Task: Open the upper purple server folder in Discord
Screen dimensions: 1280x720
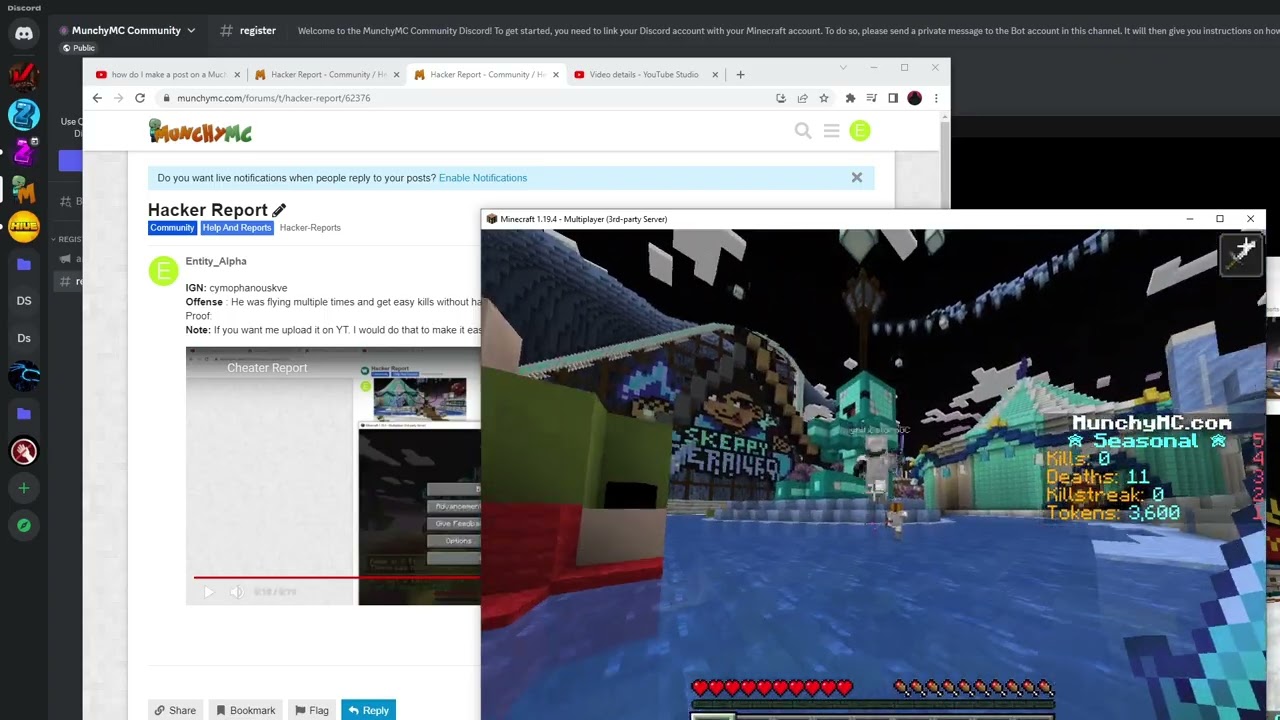Action: coord(24,264)
